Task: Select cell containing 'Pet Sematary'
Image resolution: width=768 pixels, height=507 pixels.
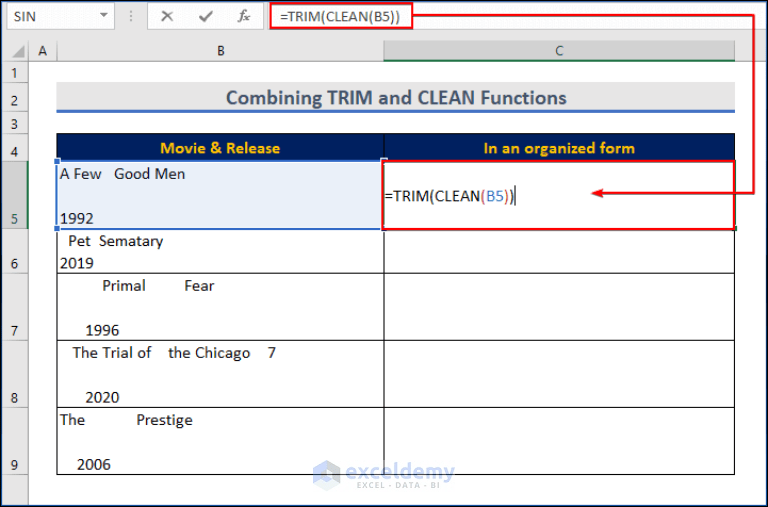Action: pos(220,251)
